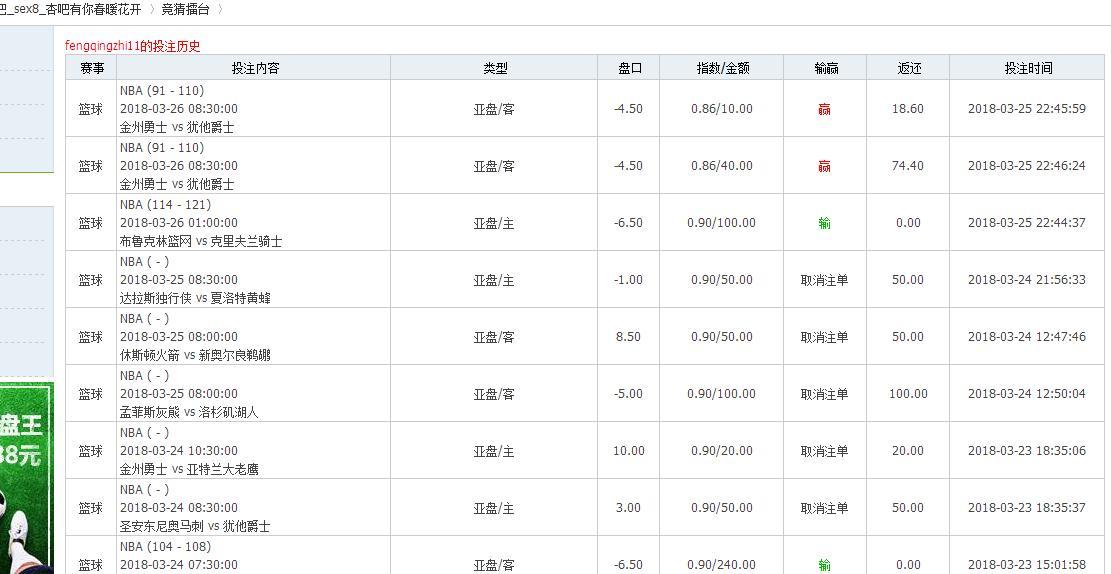Click the bet time 2018-03-25 22:44:37
The height and width of the screenshot is (574, 1111).
pos(1027,223)
